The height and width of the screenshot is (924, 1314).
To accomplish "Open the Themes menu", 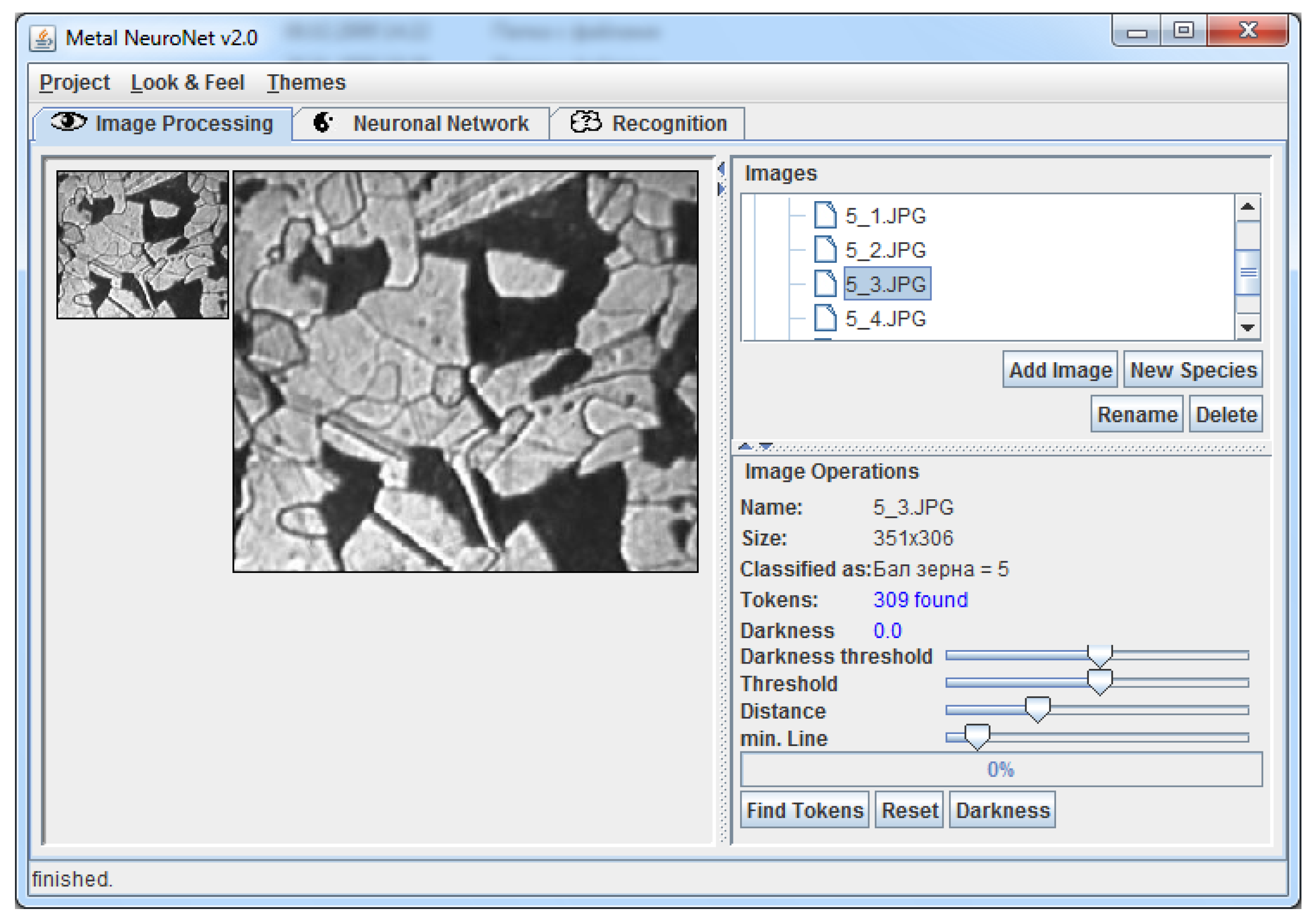I will (306, 82).
